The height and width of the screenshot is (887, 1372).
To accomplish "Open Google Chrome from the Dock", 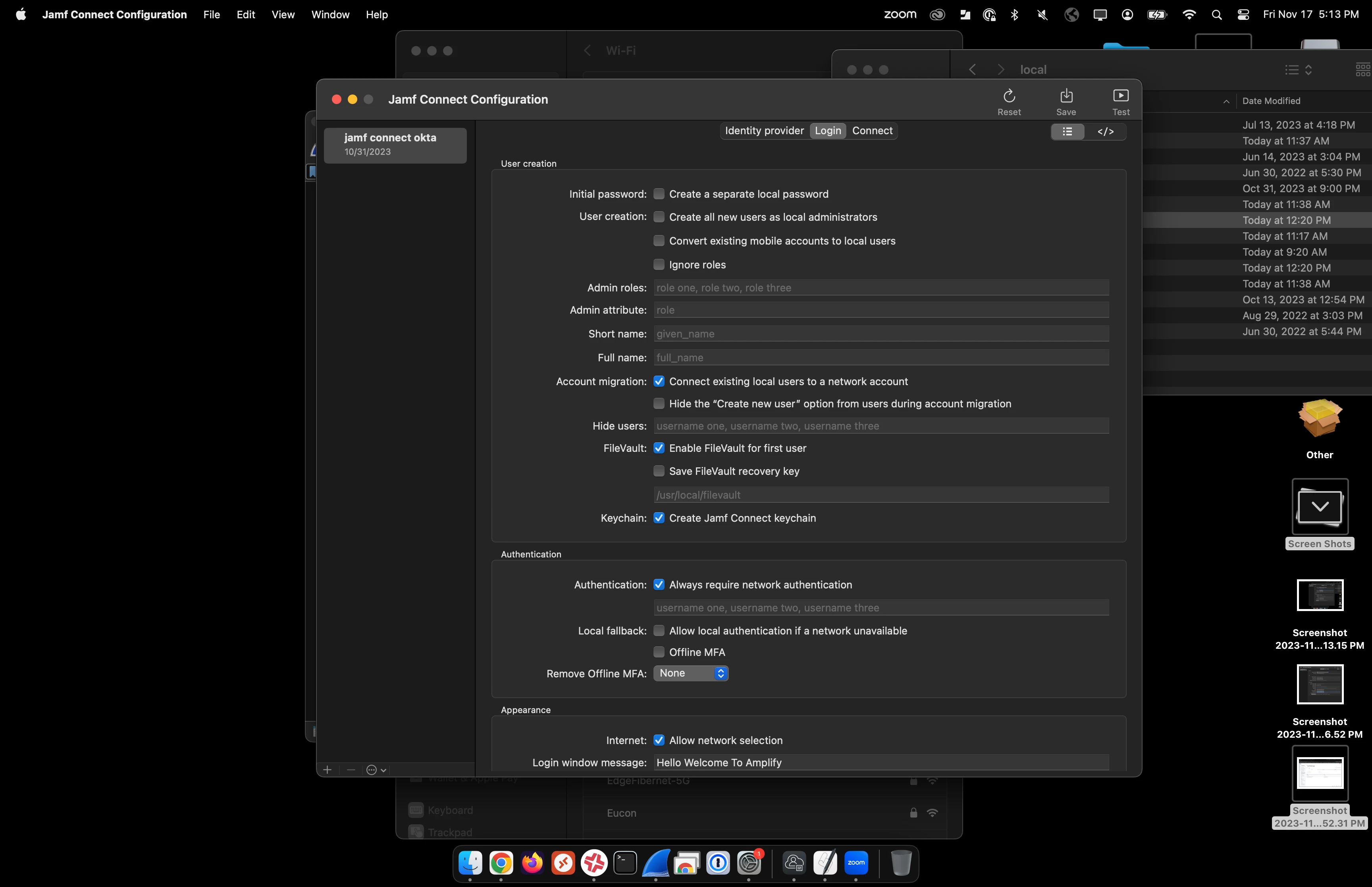I will [x=501, y=862].
